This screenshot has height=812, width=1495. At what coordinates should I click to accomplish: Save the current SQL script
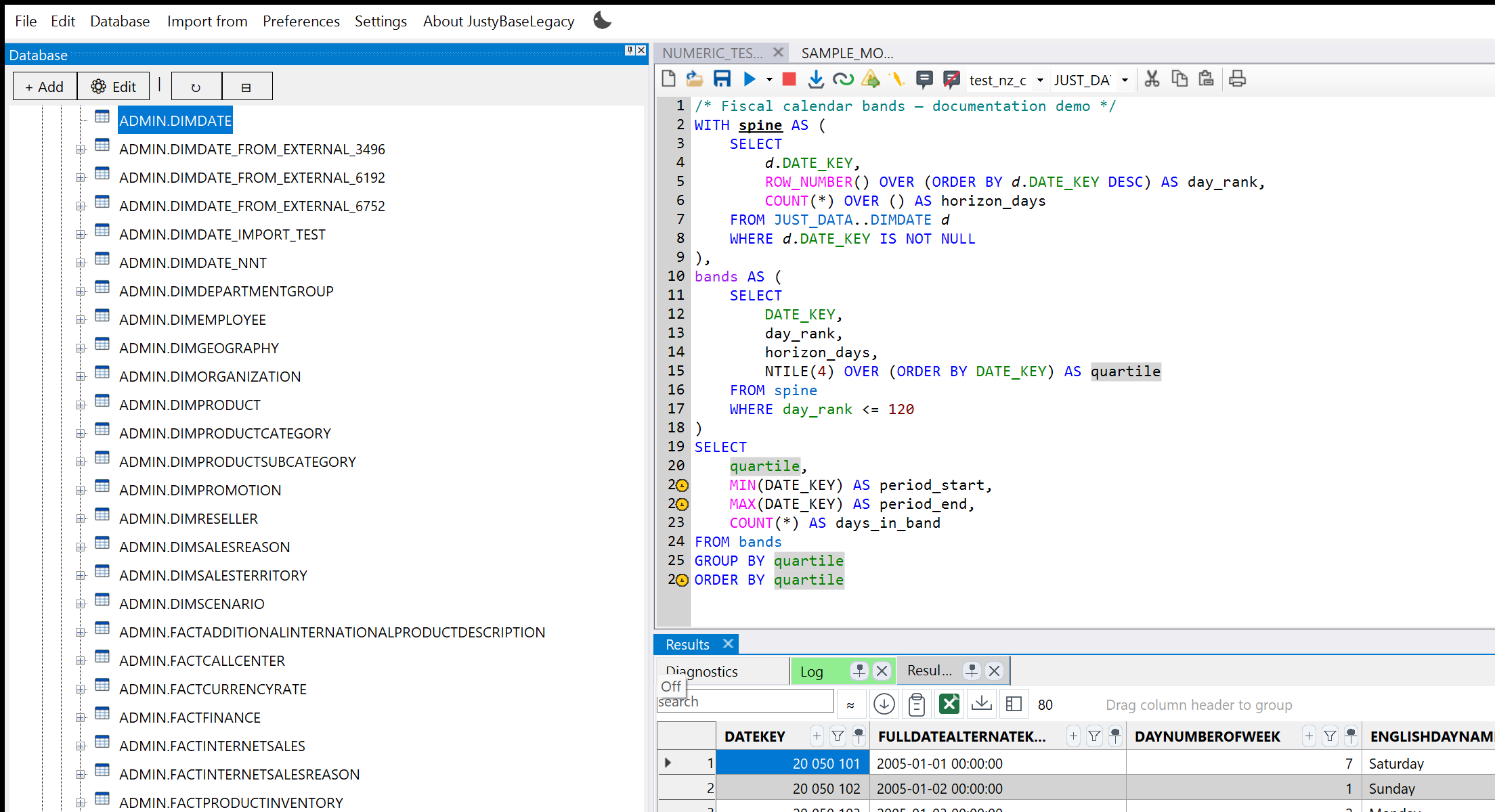(722, 79)
